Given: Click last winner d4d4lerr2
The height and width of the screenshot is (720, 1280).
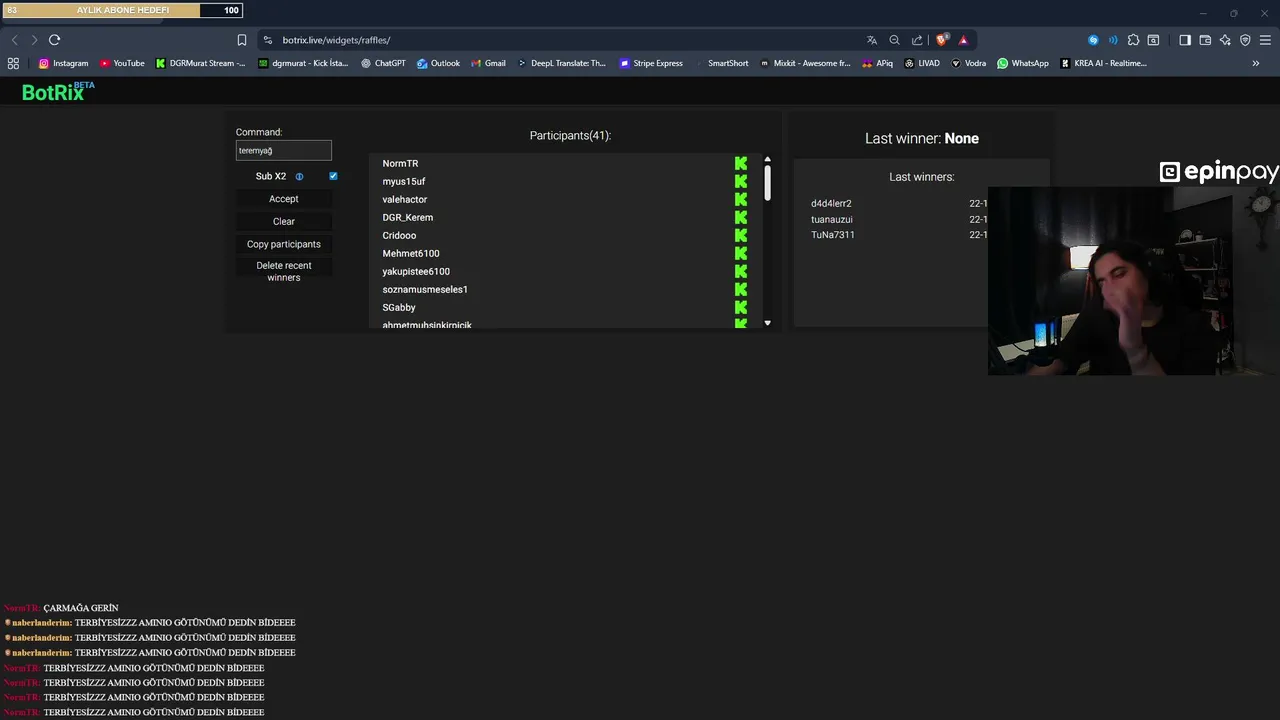Looking at the screenshot, I should pyautogui.click(x=831, y=203).
